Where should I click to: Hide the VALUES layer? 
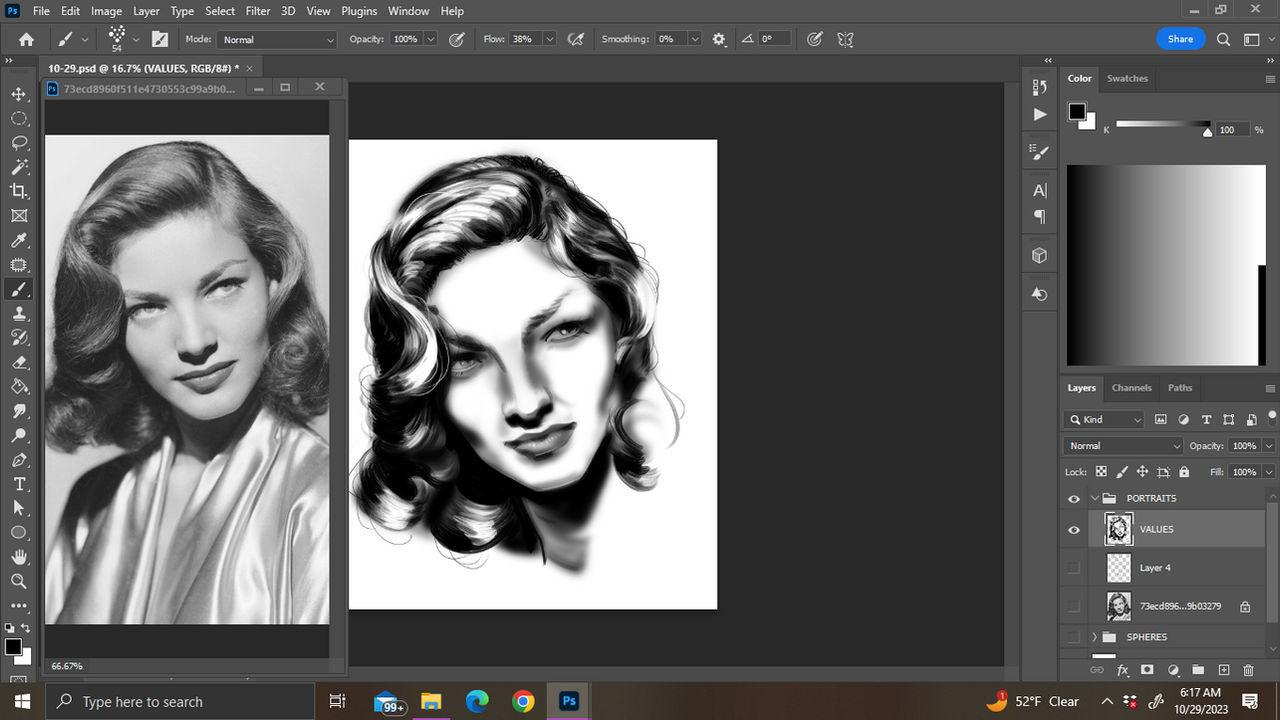coord(1074,529)
